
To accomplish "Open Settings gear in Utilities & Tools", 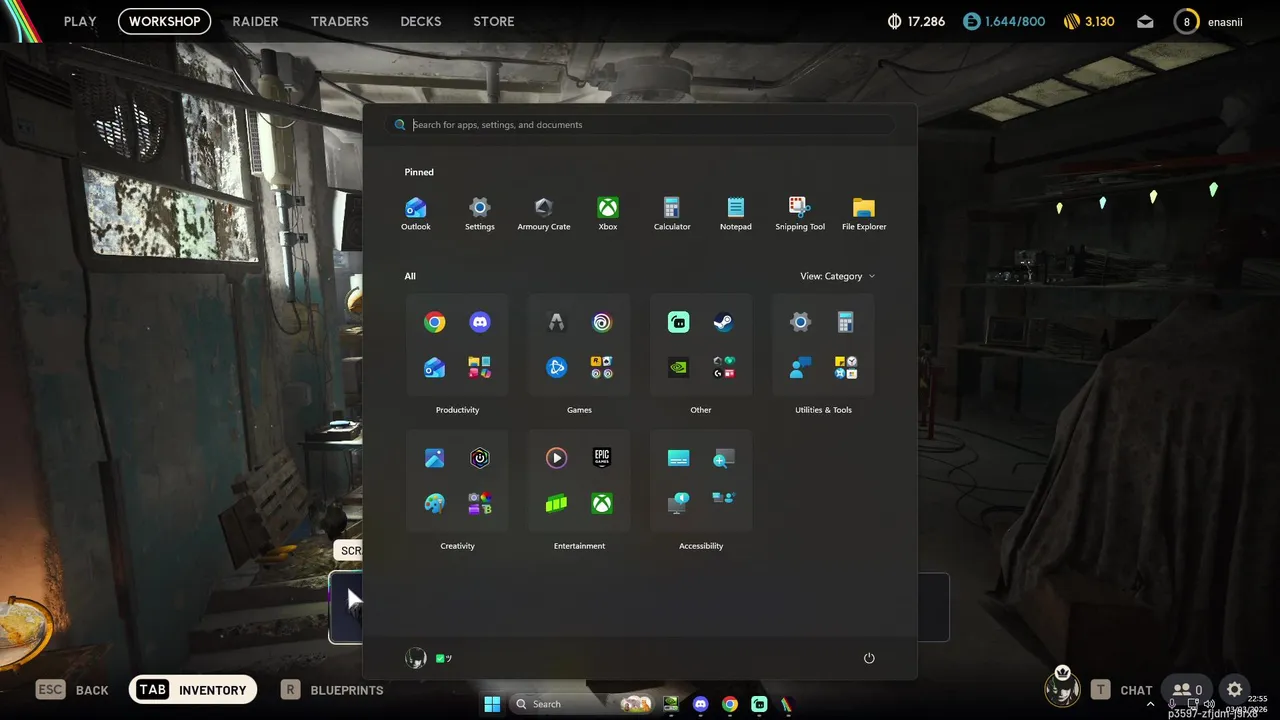I will point(800,322).
